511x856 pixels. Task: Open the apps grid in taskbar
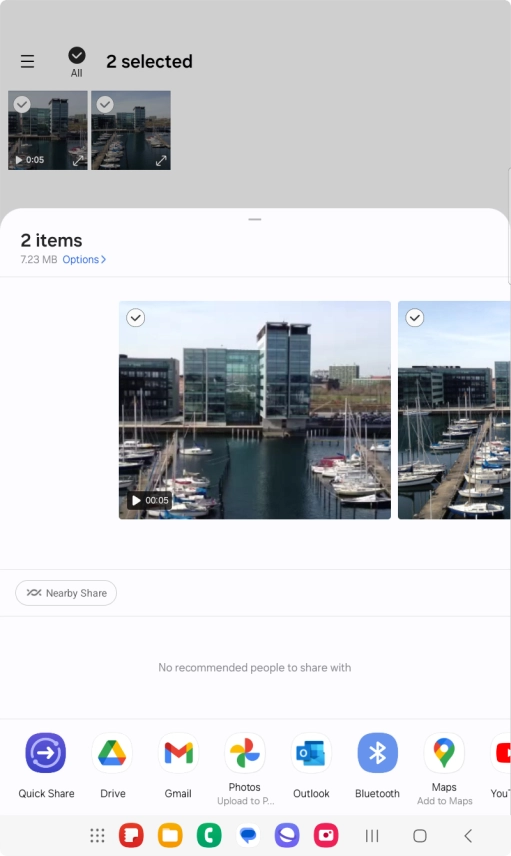pyautogui.click(x=97, y=835)
